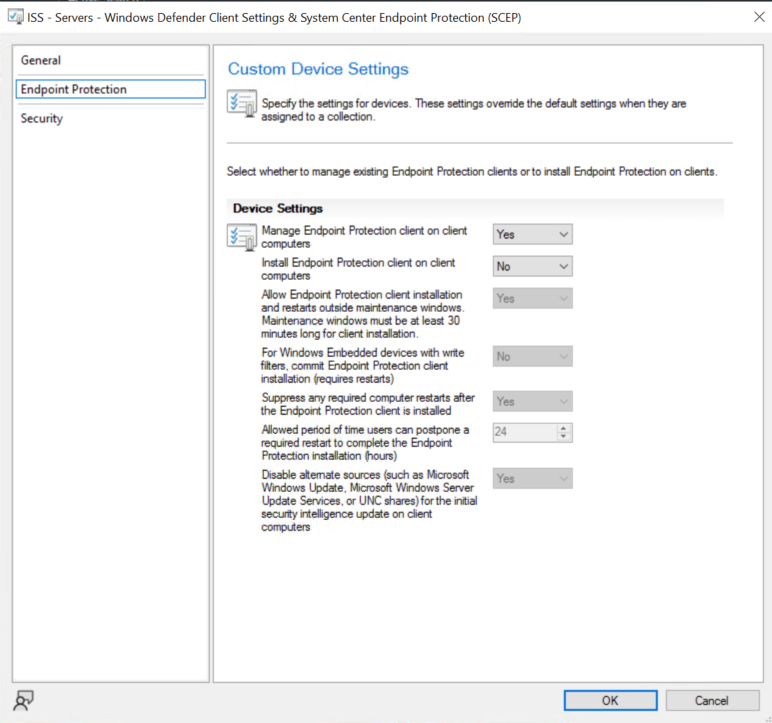This screenshot has width=772, height=723.
Task: Click the 'Specify the settings for devices' description text
Action: 474,110
